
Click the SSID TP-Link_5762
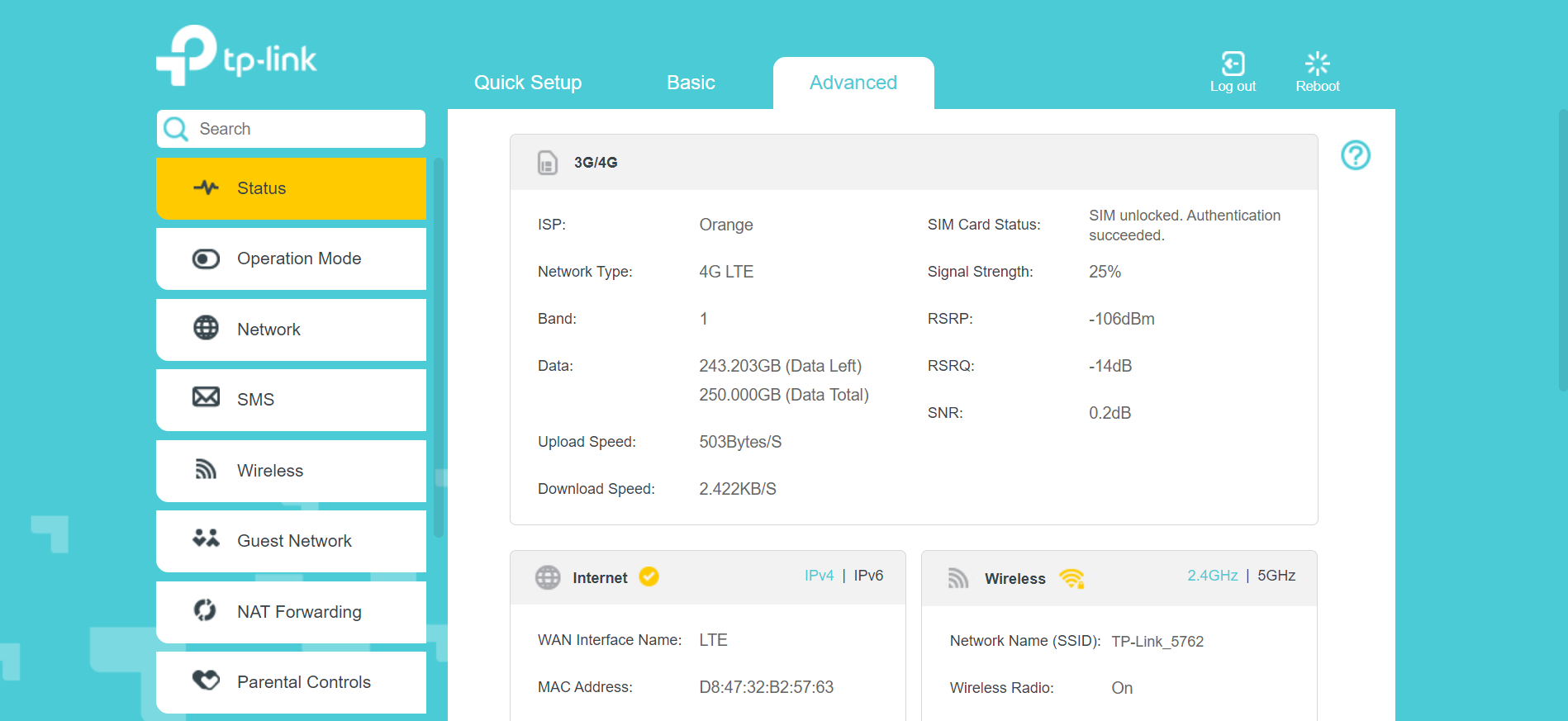tap(1157, 642)
